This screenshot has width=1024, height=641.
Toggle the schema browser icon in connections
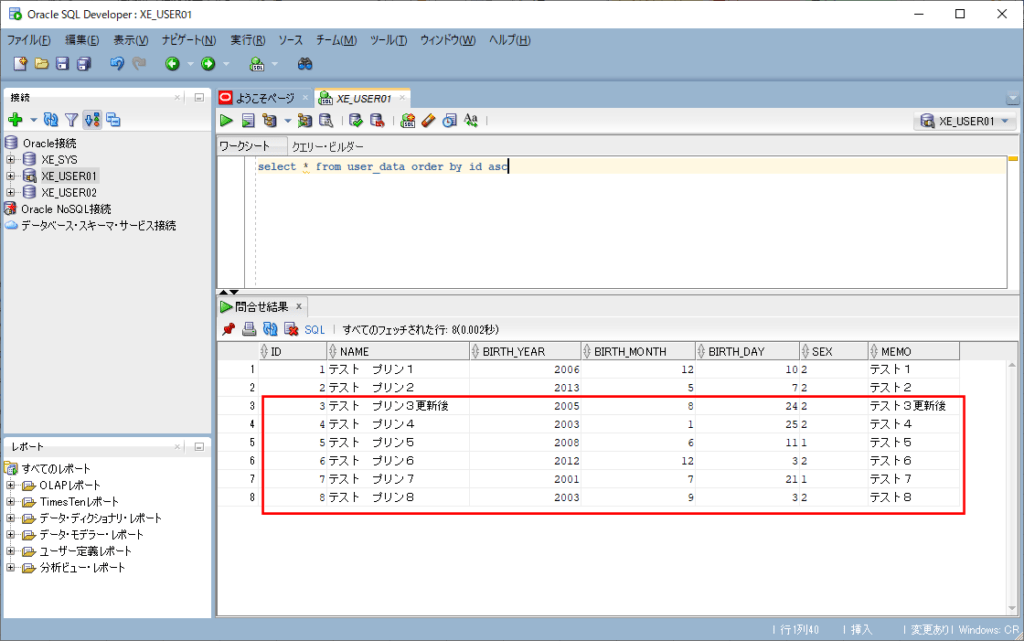pyautogui.click(x=92, y=120)
